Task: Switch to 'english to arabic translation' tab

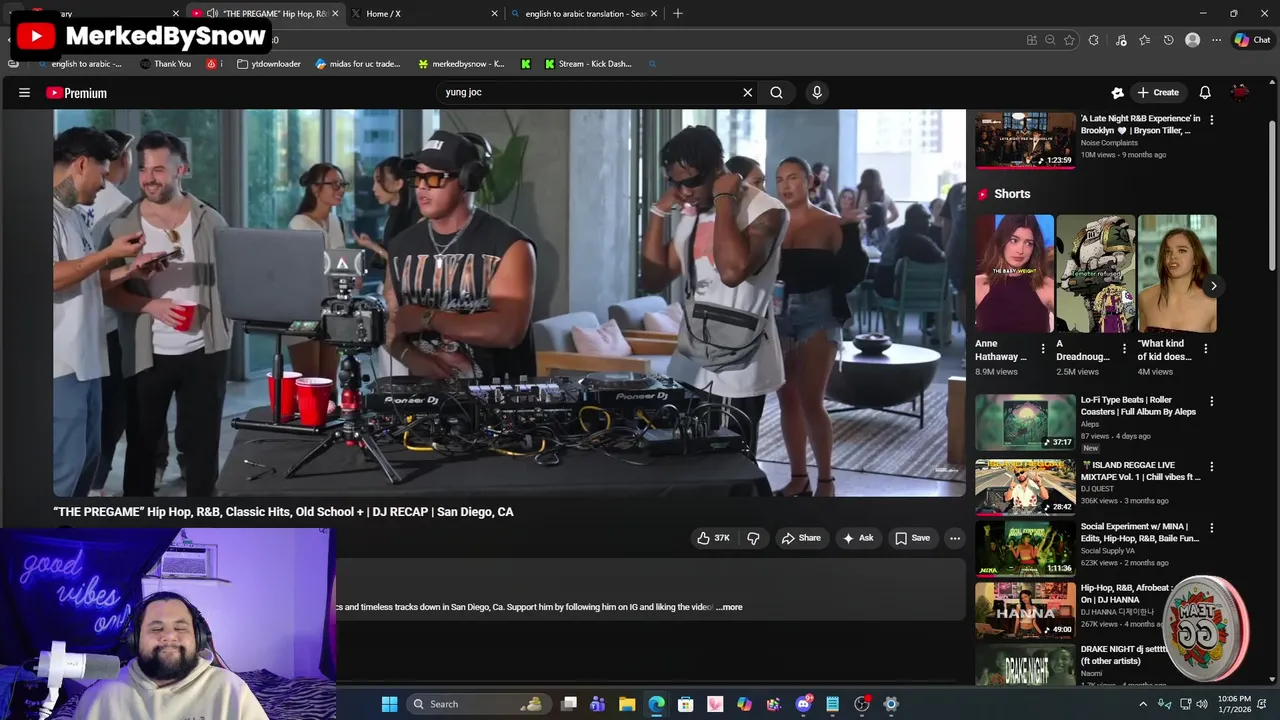Action: pyautogui.click(x=585, y=14)
